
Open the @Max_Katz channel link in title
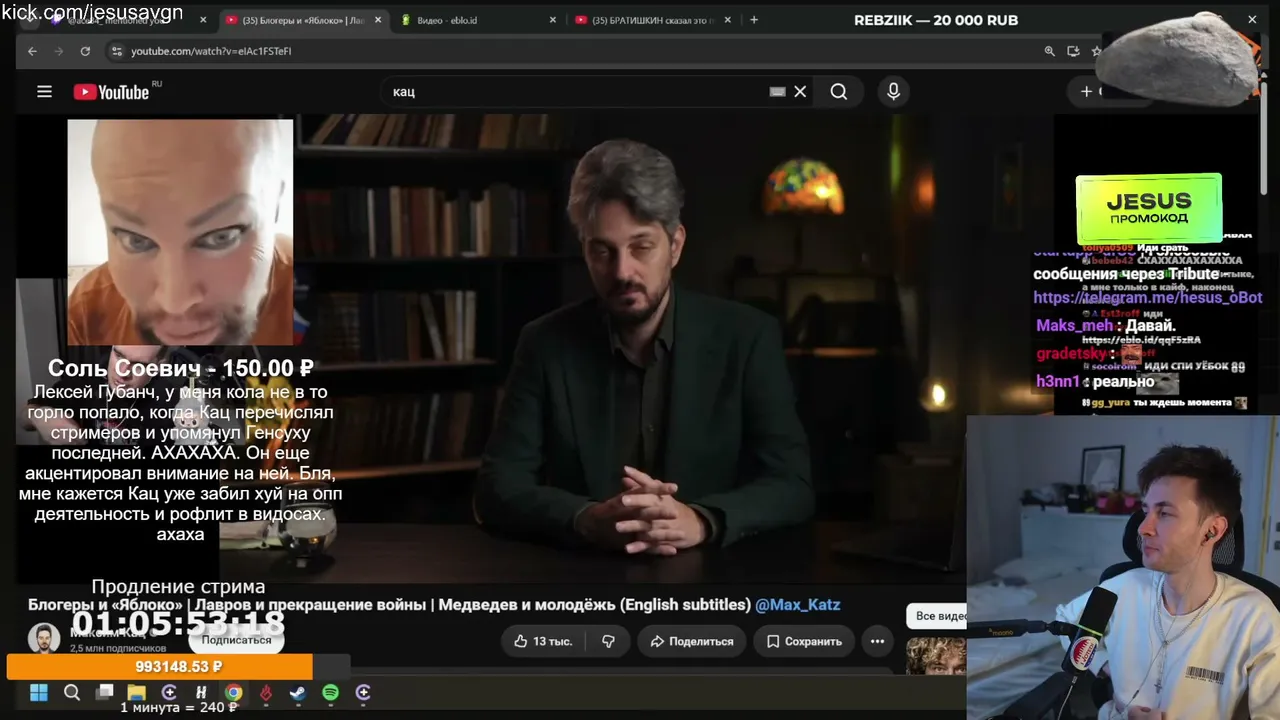click(x=797, y=605)
